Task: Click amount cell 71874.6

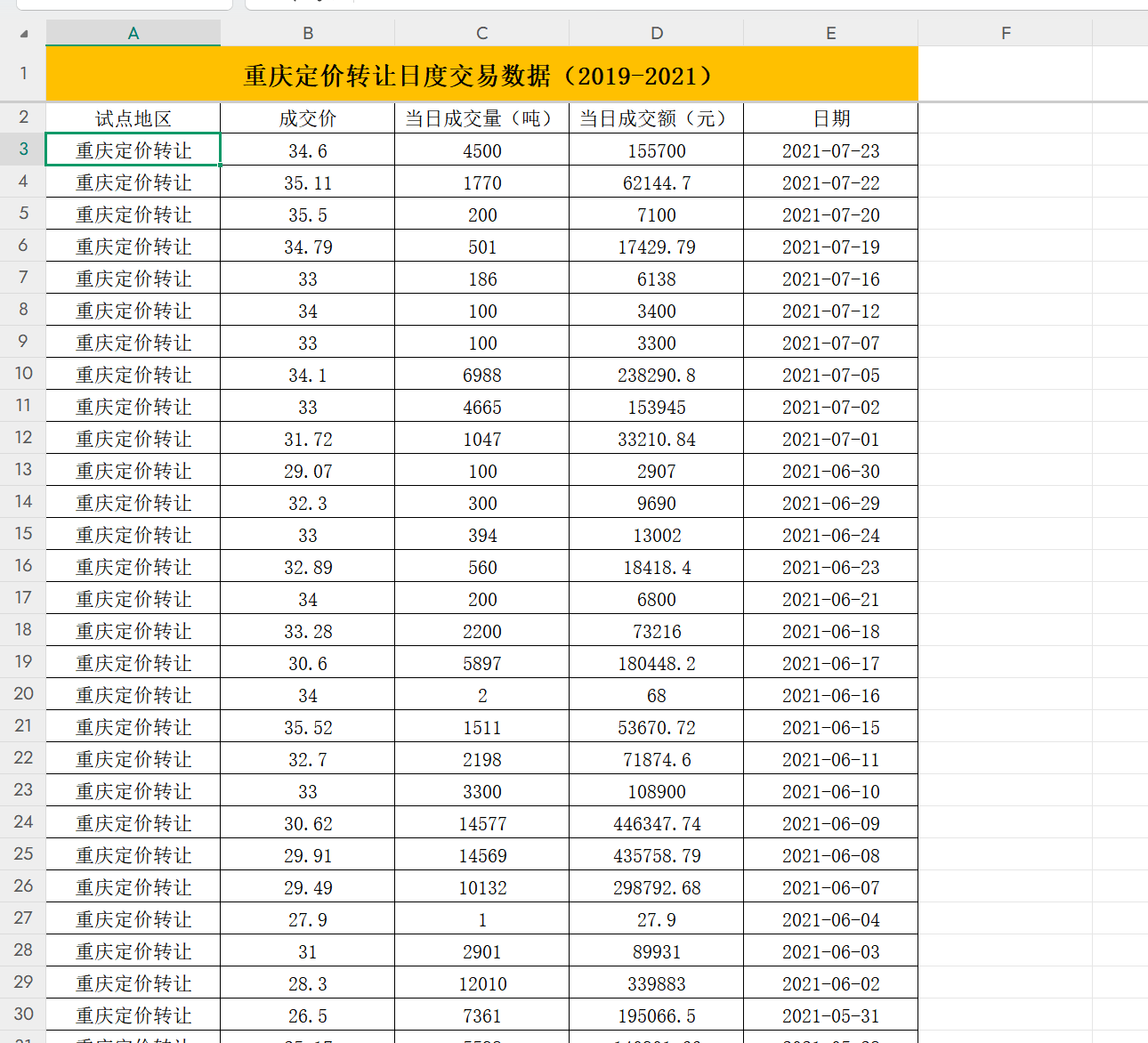Action: [x=657, y=759]
